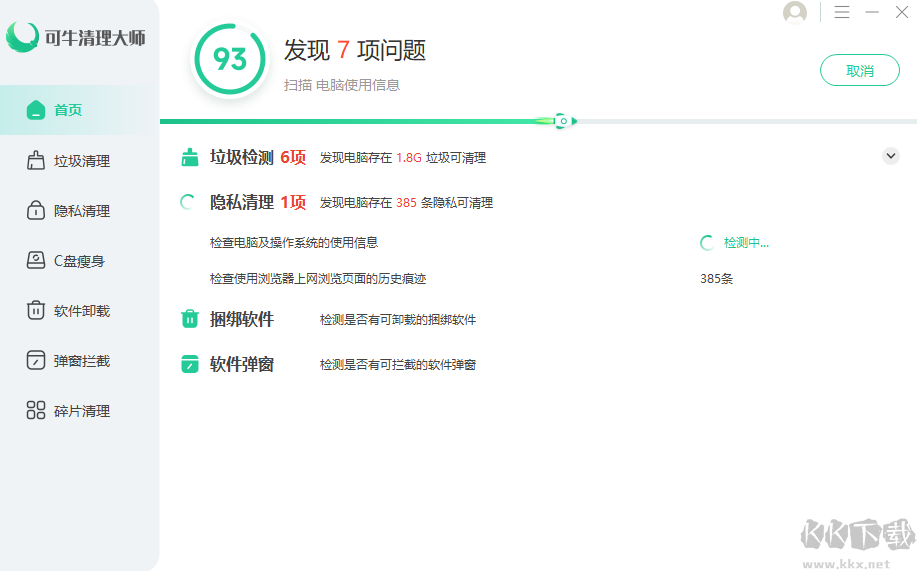917x571 pixels.
Task: Click the green trash 捆绑软件 icon
Action: pos(189,319)
